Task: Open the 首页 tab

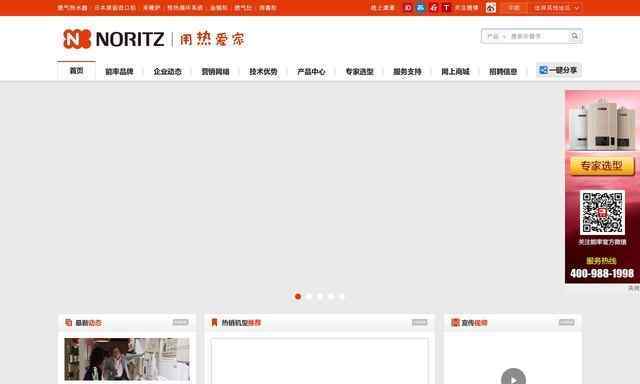Action: coord(76,71)
